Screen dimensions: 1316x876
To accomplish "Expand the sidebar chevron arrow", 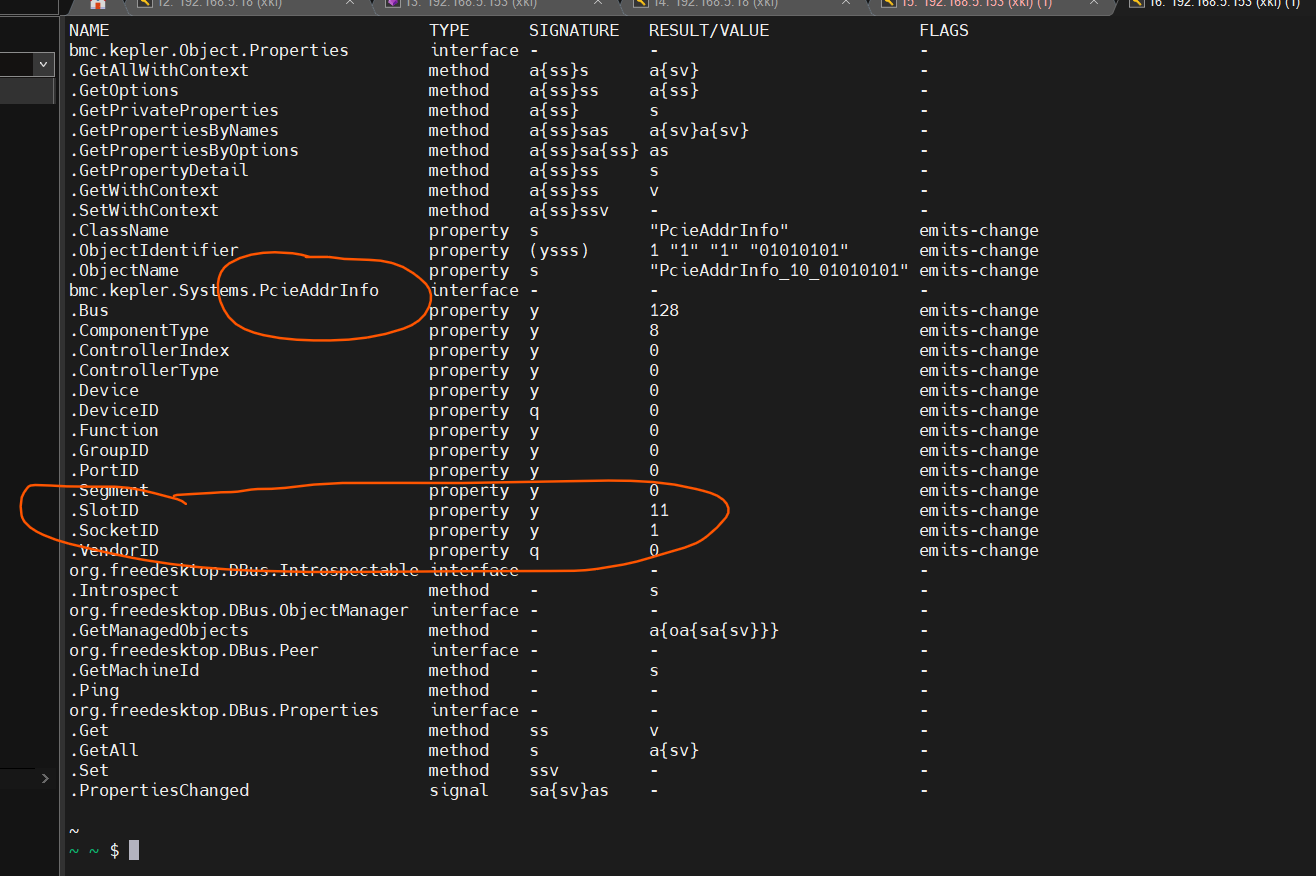I will [x=45, y=778].
